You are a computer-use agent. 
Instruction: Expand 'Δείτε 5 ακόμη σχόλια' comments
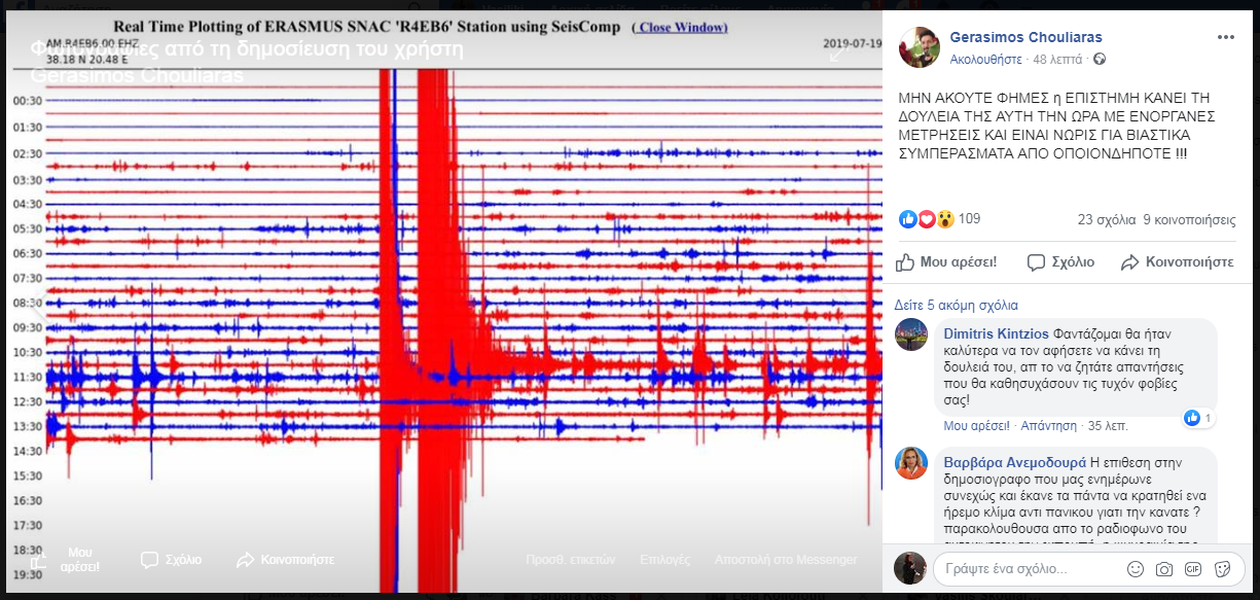955,305
